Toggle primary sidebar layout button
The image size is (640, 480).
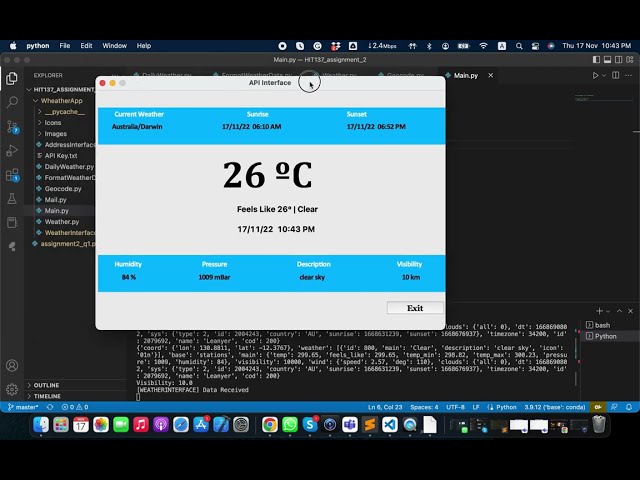click(596, 60)
